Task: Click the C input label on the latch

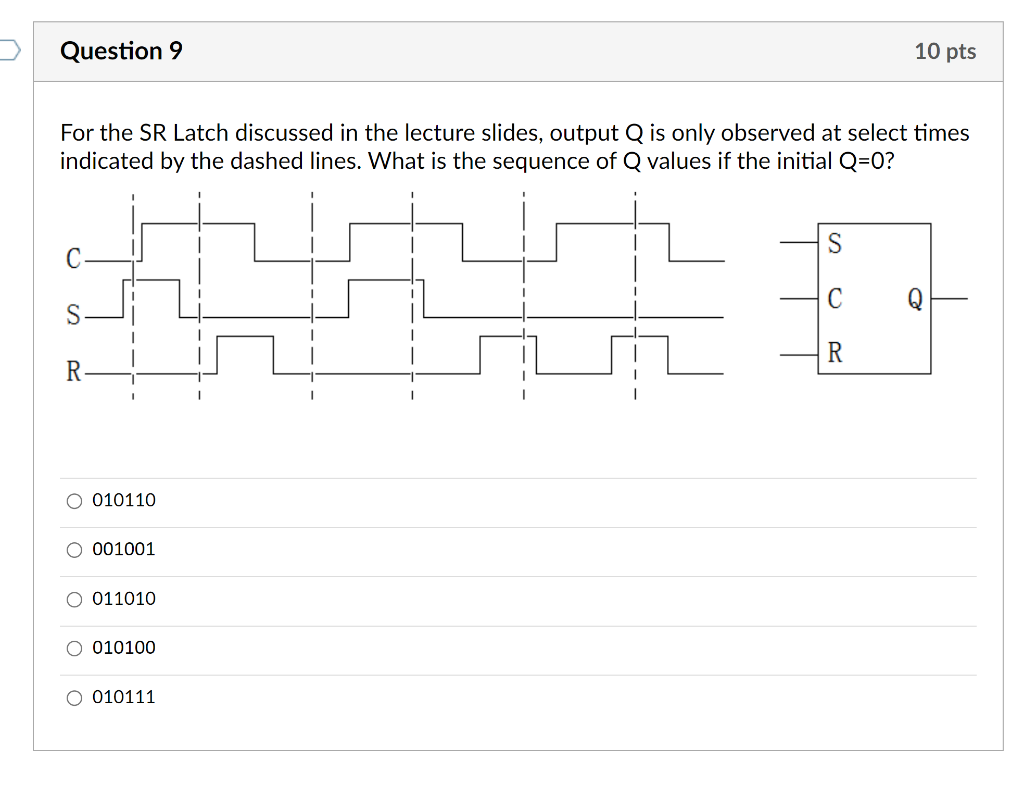Action: (836, 296)
